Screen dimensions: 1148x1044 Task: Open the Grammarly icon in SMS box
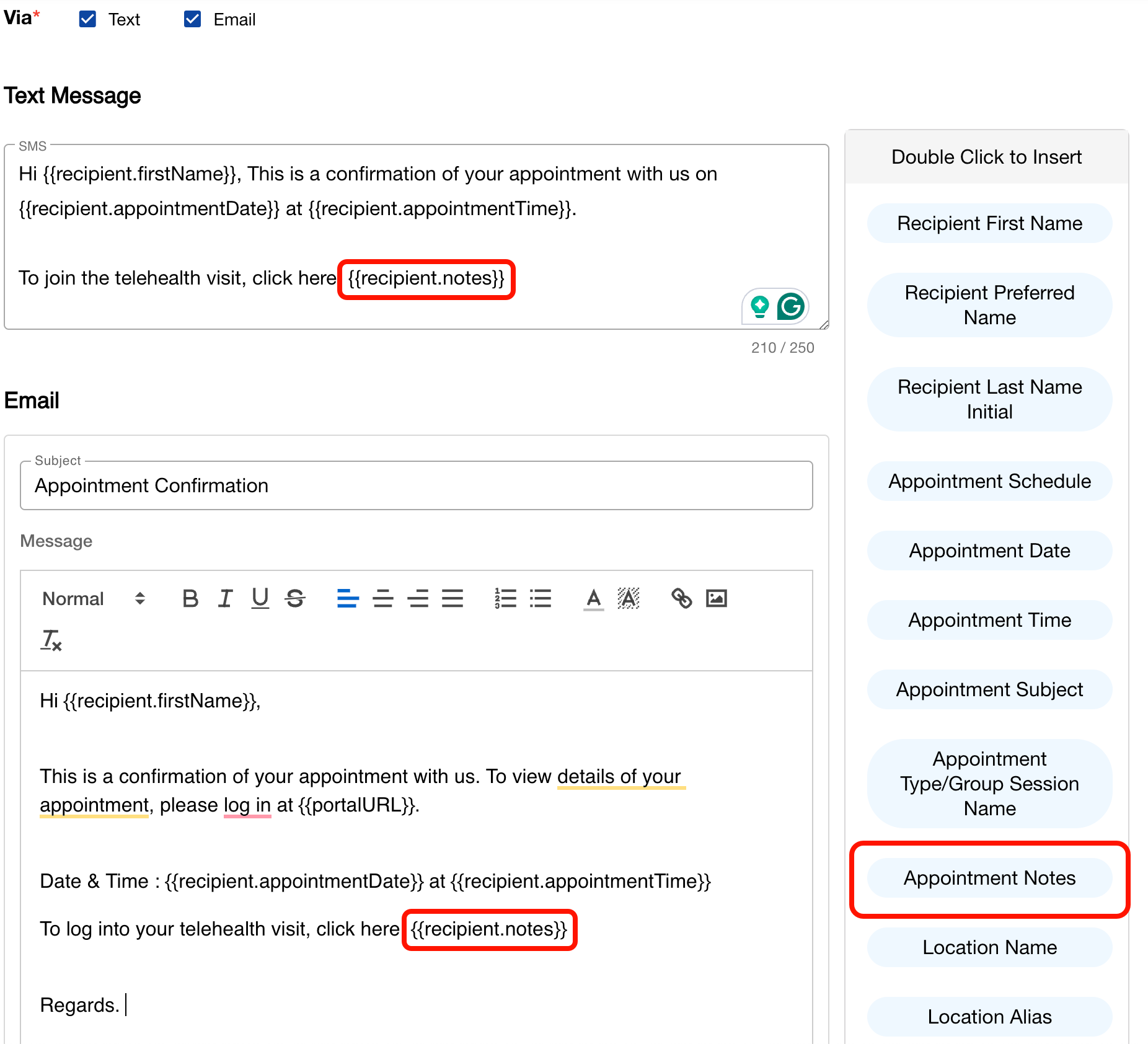[x=790, y=306]
